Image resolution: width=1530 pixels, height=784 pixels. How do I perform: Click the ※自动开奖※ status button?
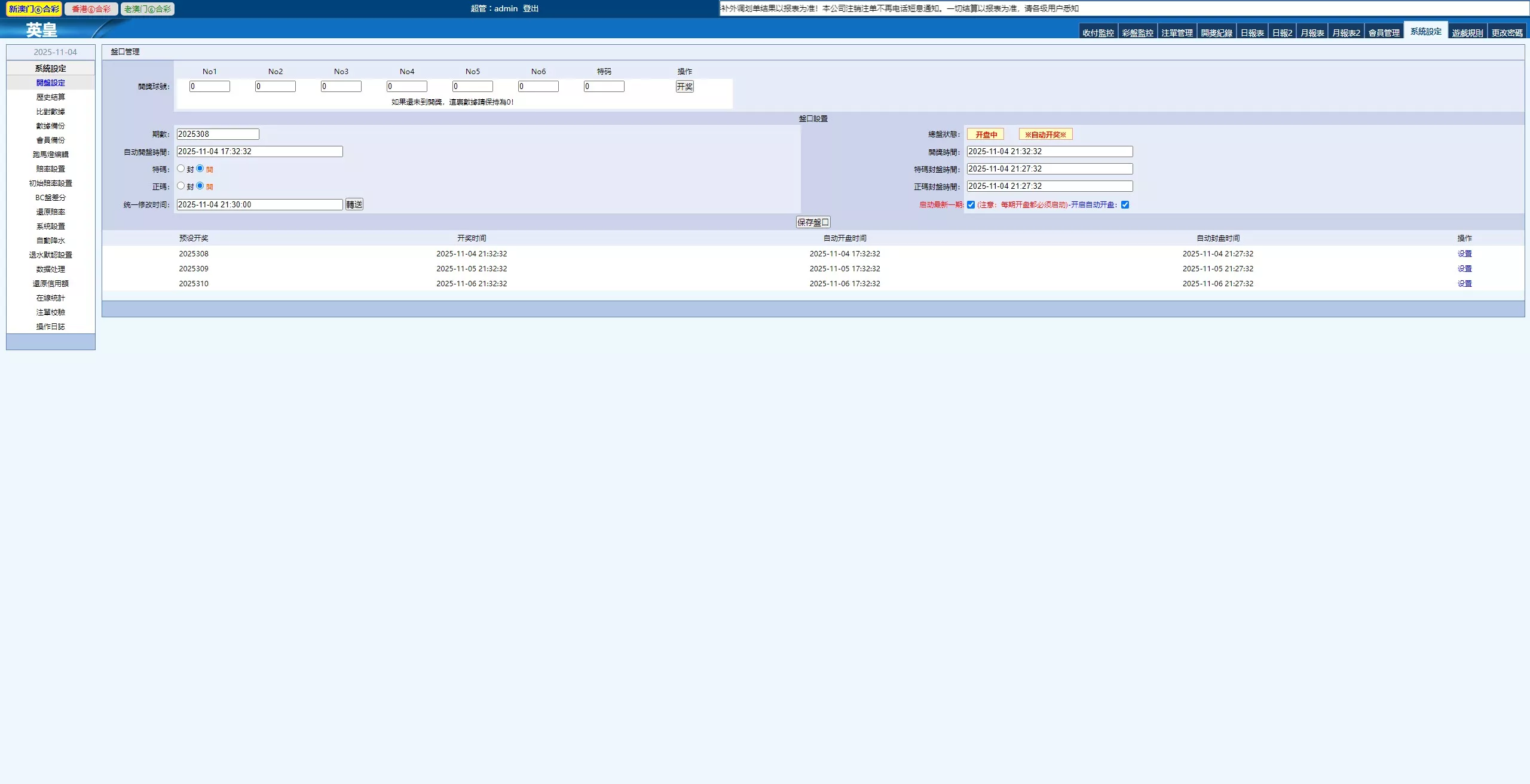point(1045,134)
